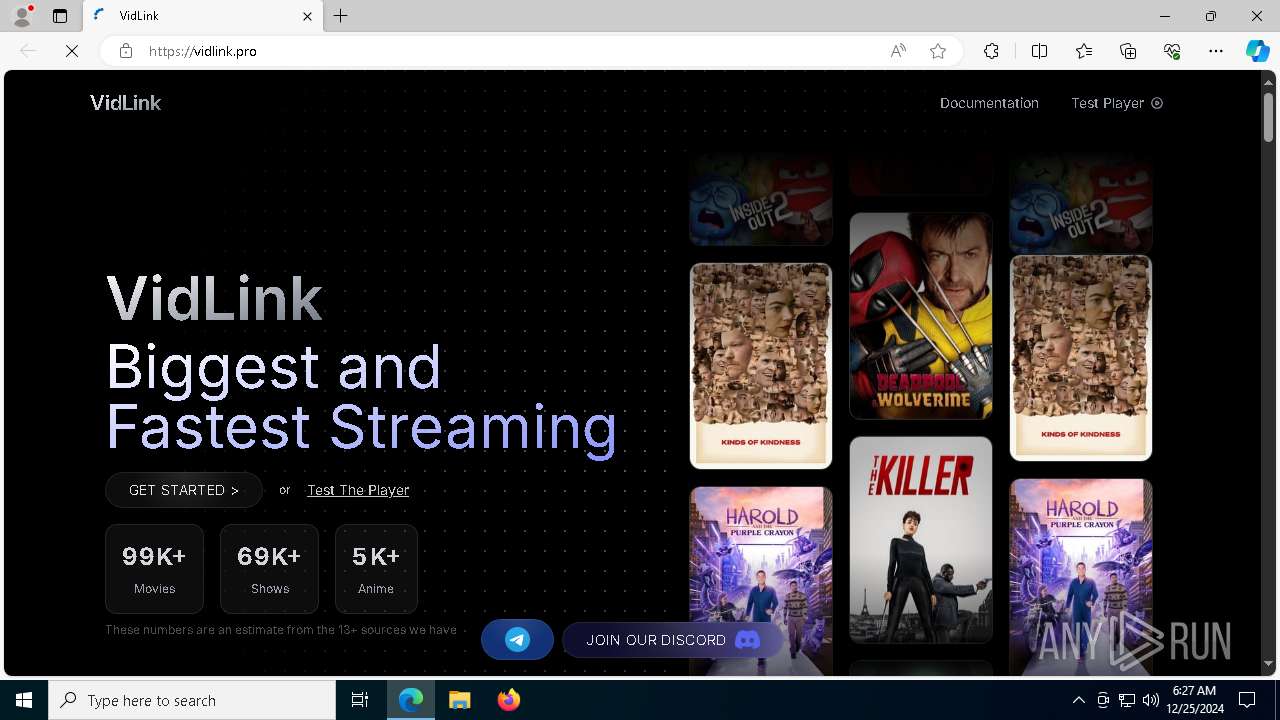1280x720 pixels.
Task: Click the vertical scrollbar thumb
Action: [1268, 116]
